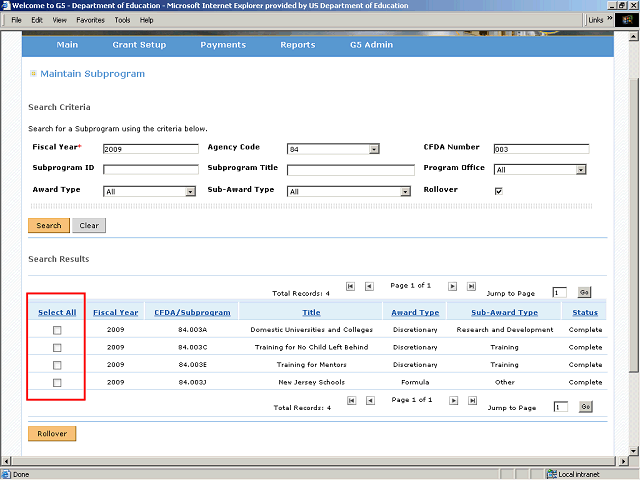Click the horizontal scrollbar at page bottom
Screen dimensions: 640x480
tap(300, 461)
